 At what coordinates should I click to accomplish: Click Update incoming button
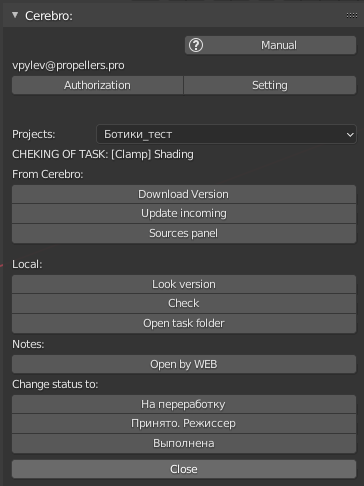(184, 213)
